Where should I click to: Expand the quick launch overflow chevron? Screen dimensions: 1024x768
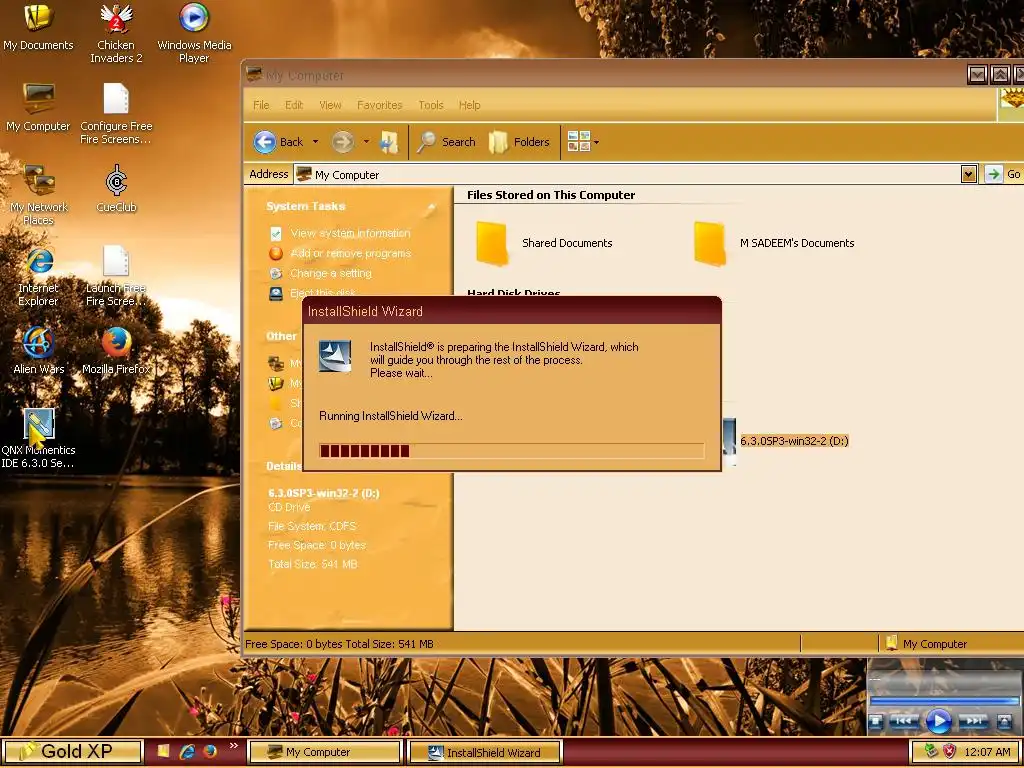pyautogui.click(x=234, y=746)
